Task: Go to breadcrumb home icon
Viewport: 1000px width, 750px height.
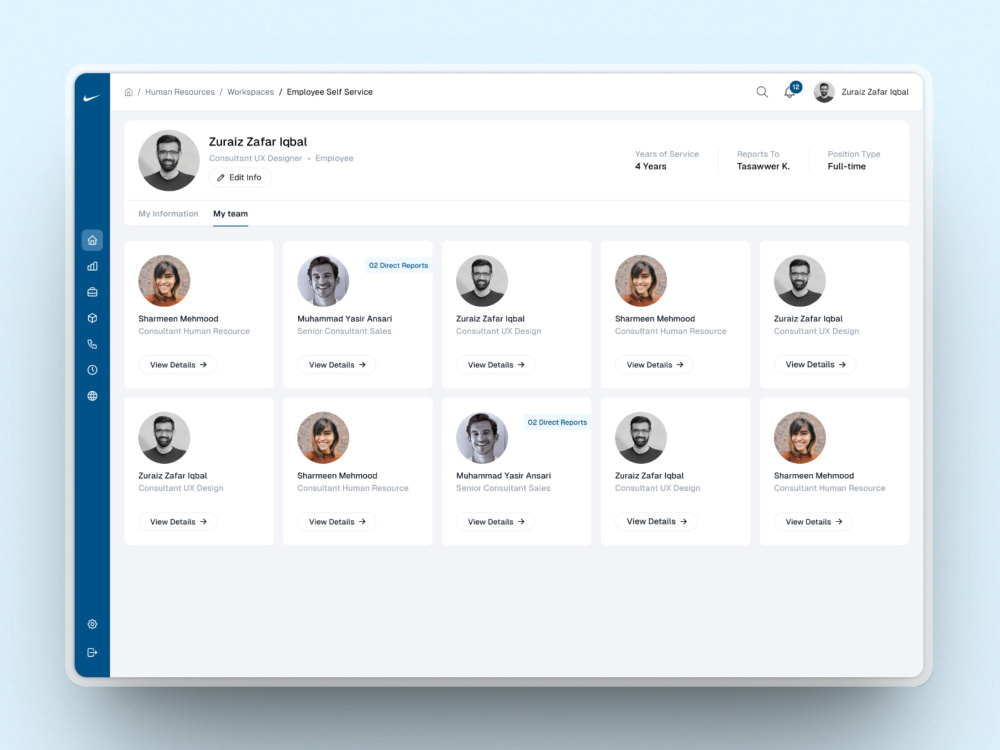Action: click(x=129, y=92)
